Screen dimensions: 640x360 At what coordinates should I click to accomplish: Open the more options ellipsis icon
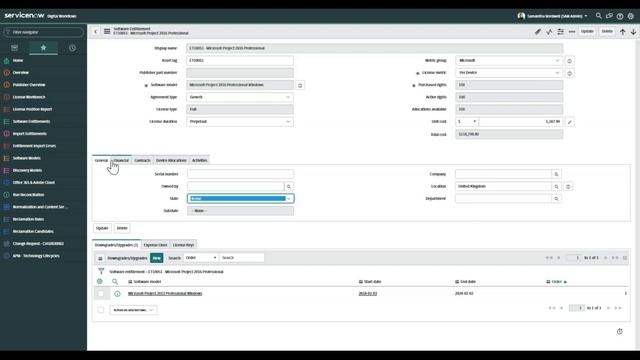point(572,31)
